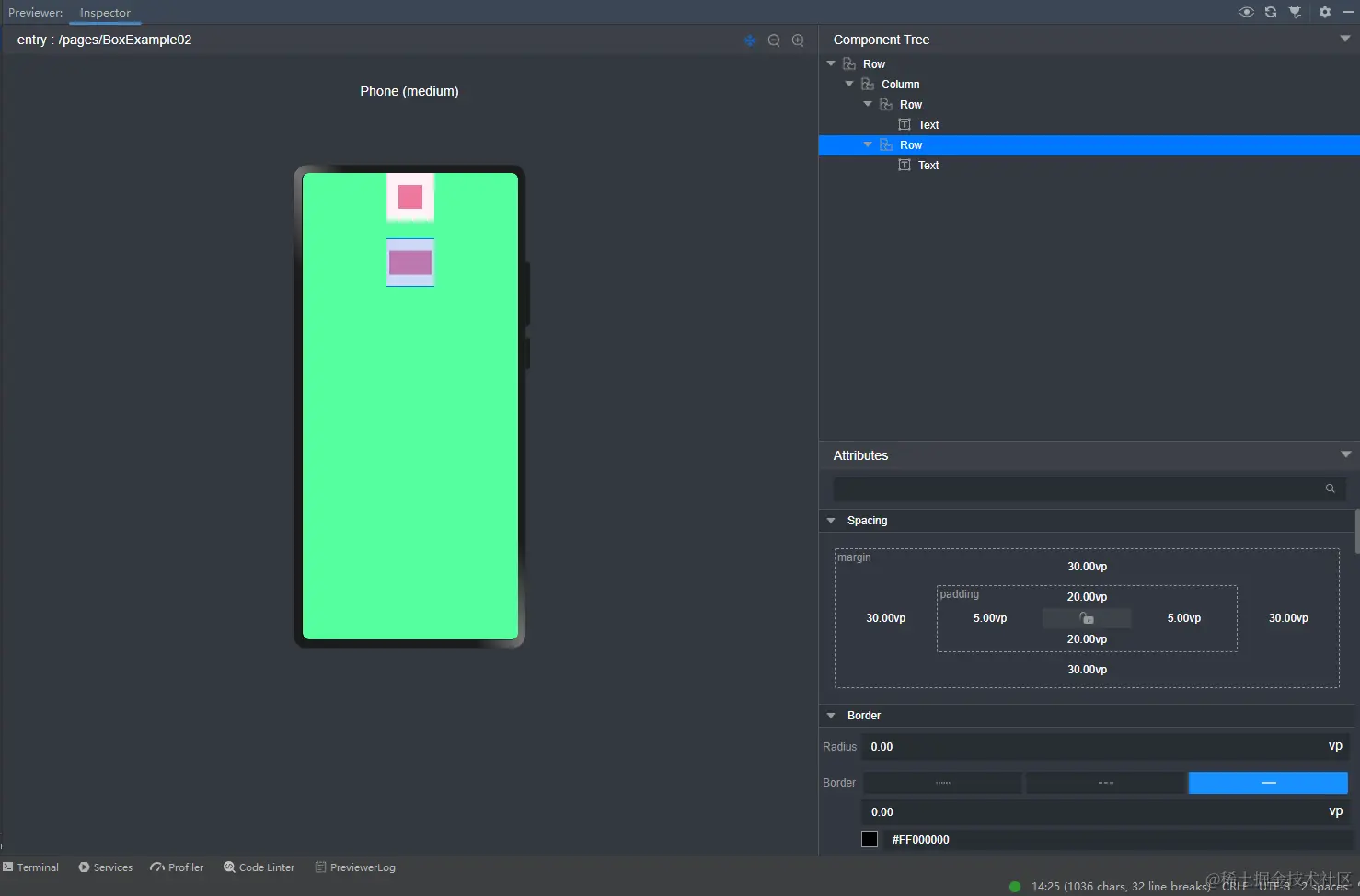Select the root Row in Component Tree
This screenshot has height=896, width=1360.
coord(874,64)
